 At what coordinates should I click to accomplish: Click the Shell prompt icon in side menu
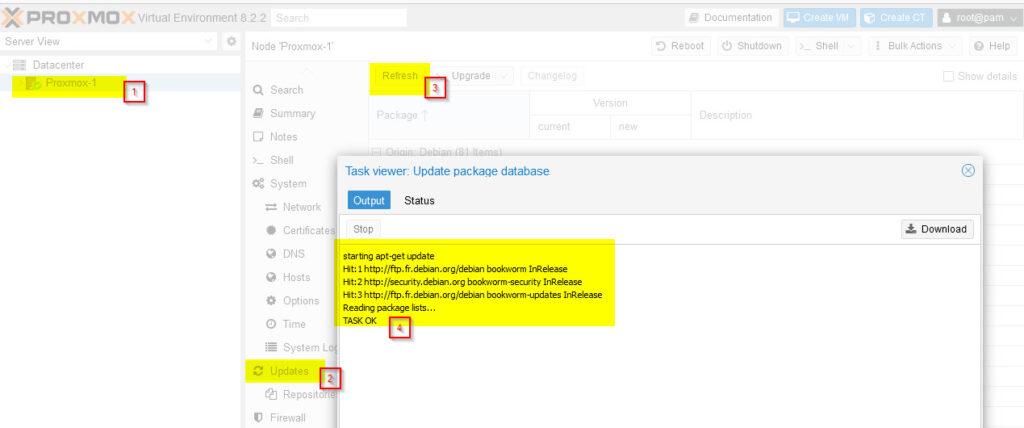(x=258, y=160)
